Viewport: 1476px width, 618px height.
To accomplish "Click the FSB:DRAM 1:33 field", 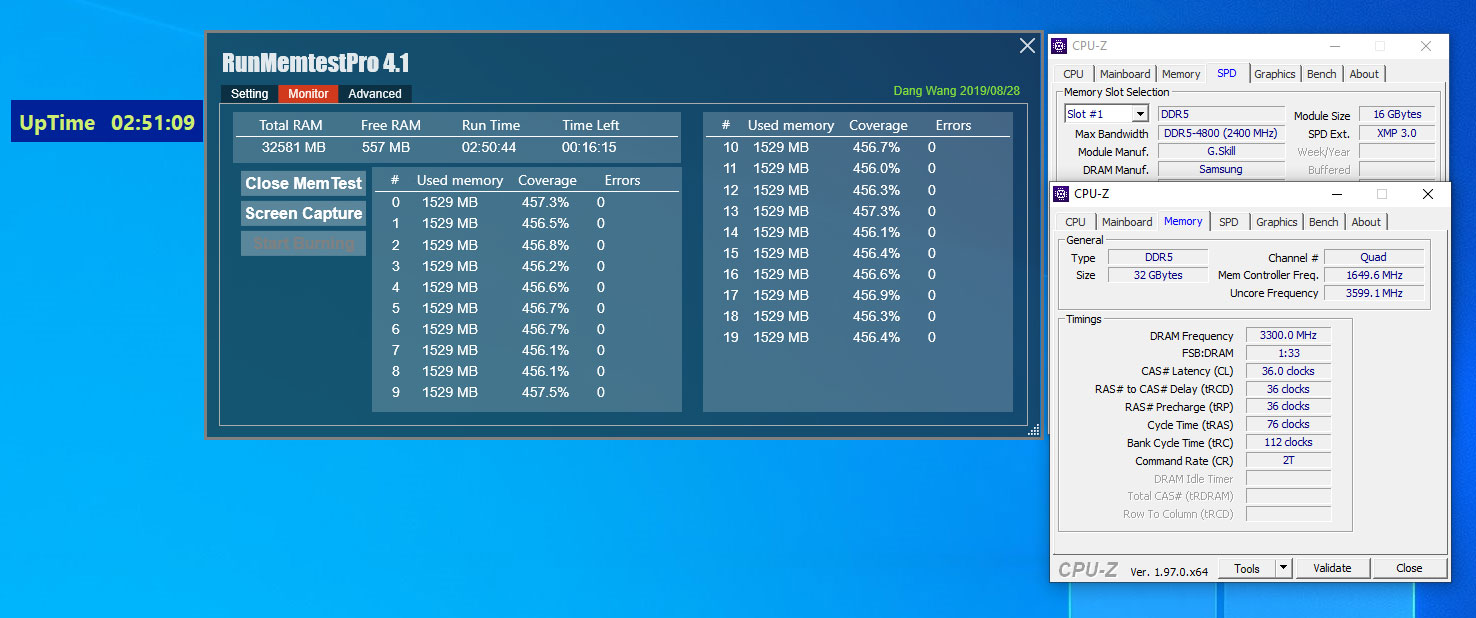I will 1288,353.
